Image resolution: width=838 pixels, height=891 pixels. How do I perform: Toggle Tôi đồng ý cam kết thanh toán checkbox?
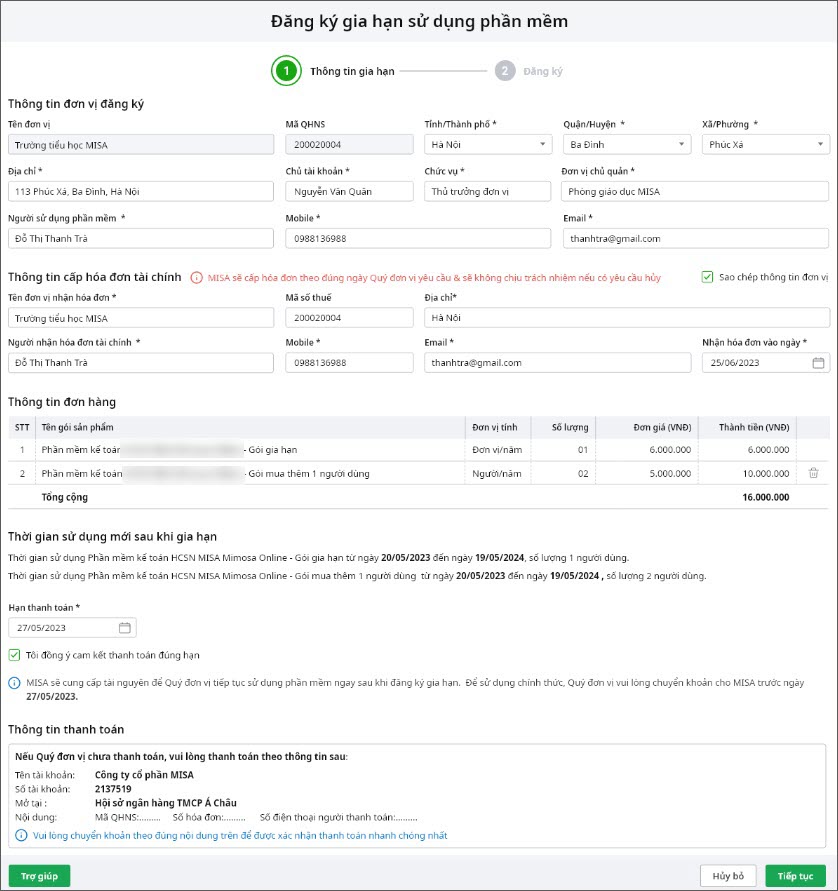[x=15, y=655]
